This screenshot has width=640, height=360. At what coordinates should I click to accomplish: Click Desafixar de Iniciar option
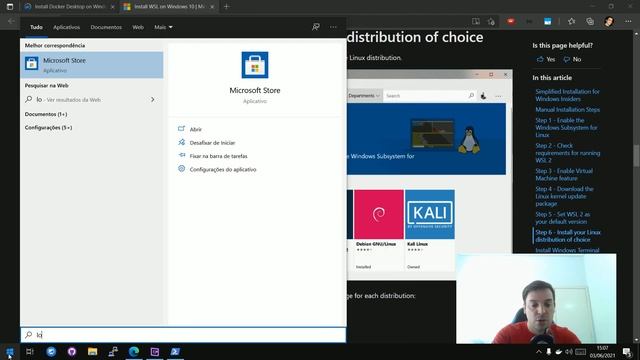click(x=212, y=142)
